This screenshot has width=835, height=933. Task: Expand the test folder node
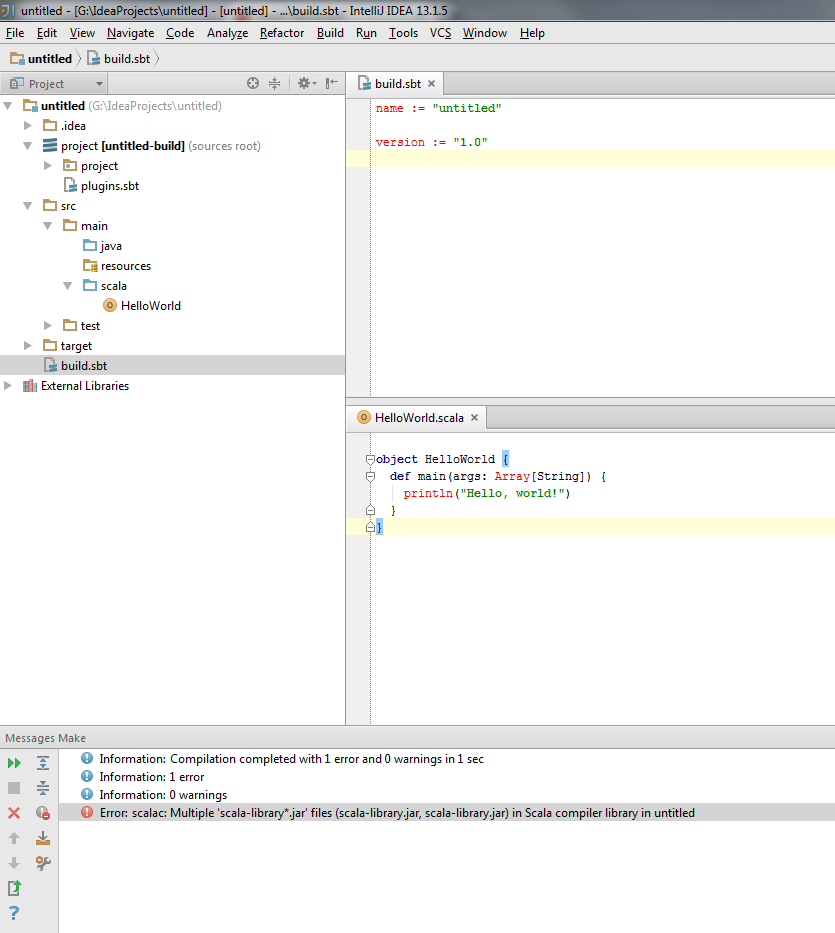coord(48,325)
